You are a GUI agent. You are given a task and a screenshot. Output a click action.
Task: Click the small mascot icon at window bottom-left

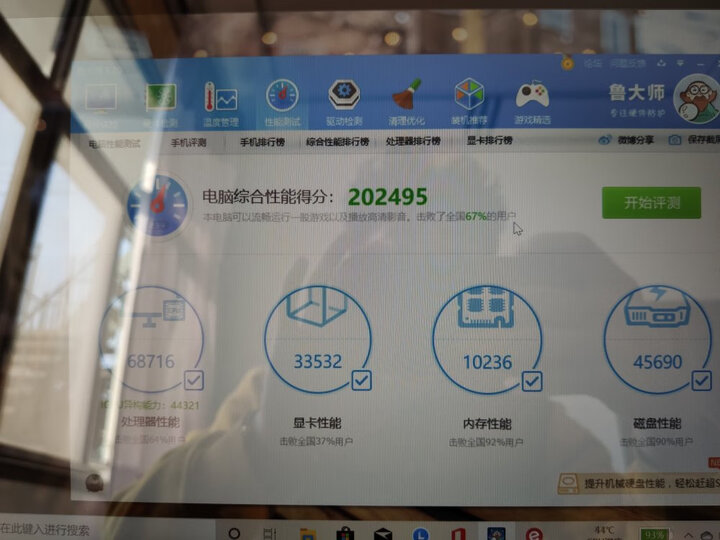pos(95,483)
